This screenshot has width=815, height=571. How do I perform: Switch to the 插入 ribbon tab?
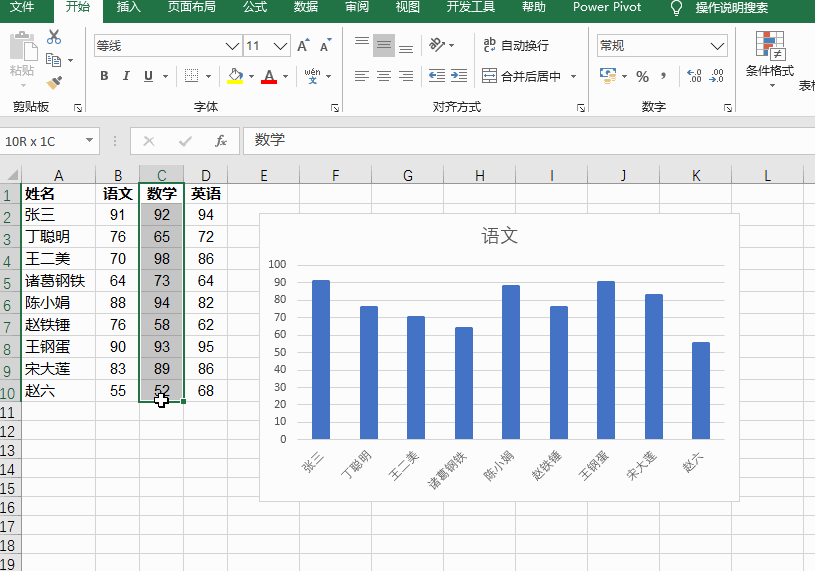[128, 7]
